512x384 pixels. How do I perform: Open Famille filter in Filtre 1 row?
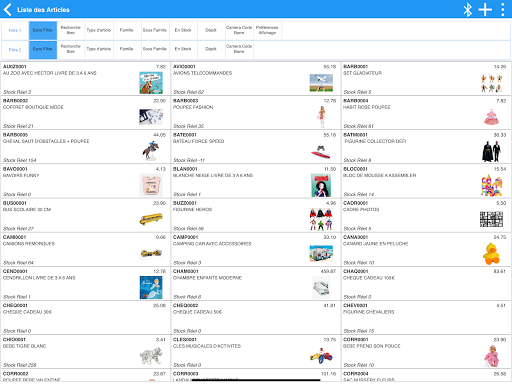coord(127,30)
